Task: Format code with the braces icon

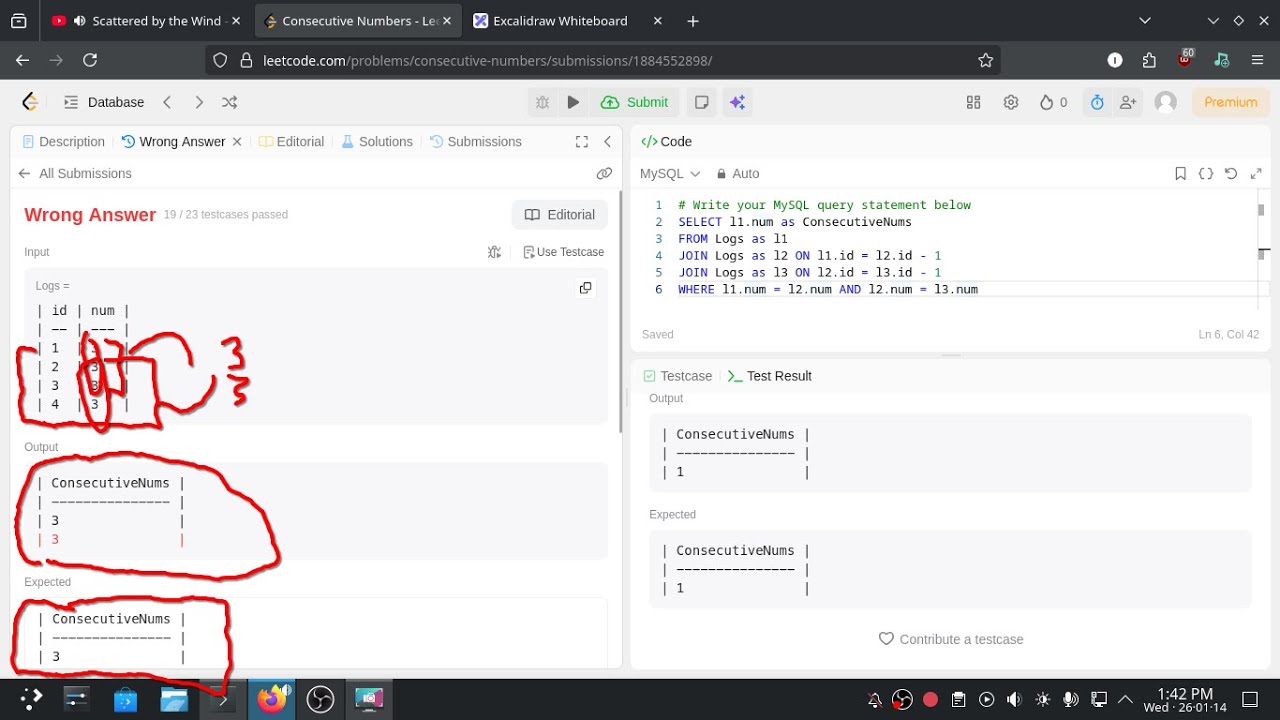Action: (1206, 173)
